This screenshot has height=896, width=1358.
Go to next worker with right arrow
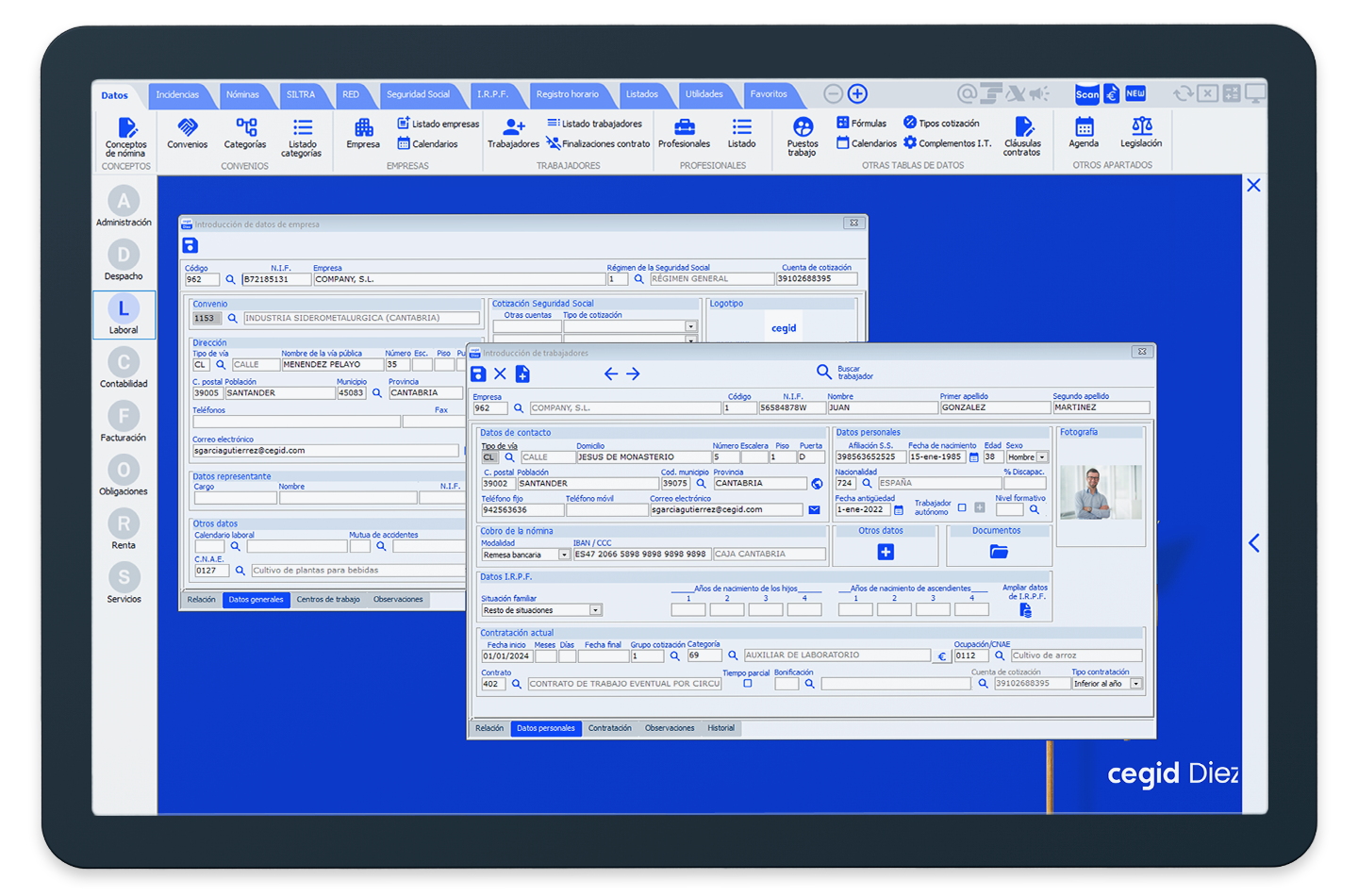pyautogui.click(x=634, y=374)
